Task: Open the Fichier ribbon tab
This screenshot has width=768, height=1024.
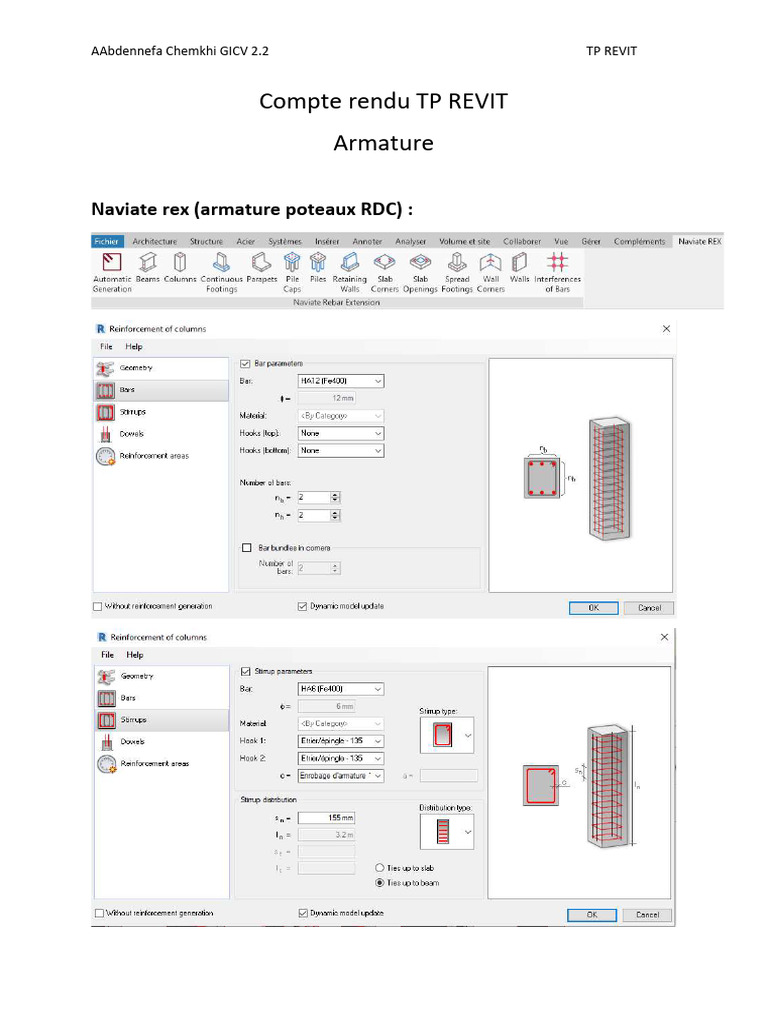Action: point(106,242)
